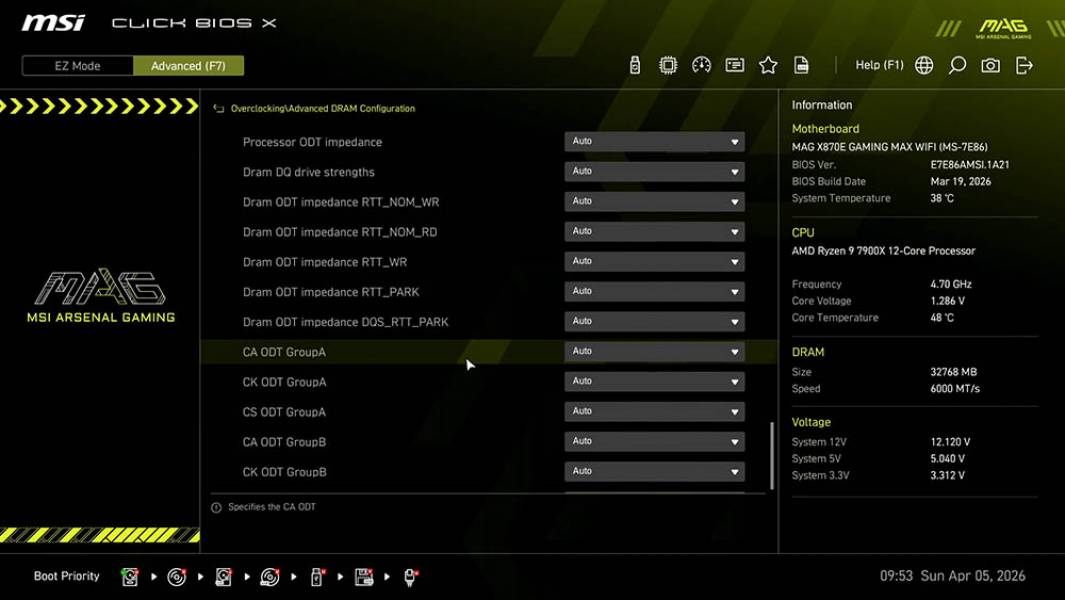Open the M-Flash USB utility icon
The width and height of the screenshot is (1065, 600).
633,64
